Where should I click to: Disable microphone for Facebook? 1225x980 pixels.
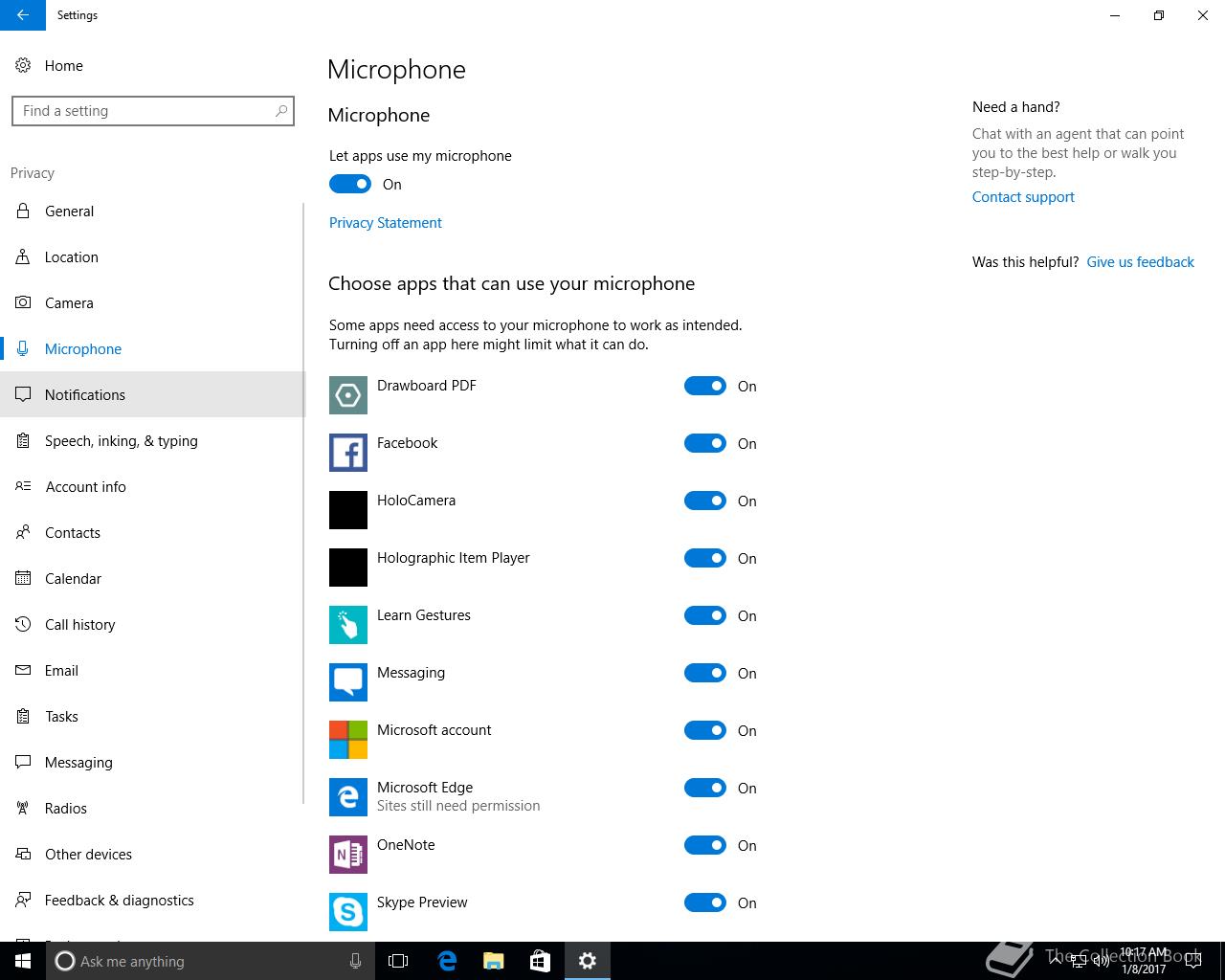tap(705, 443)
